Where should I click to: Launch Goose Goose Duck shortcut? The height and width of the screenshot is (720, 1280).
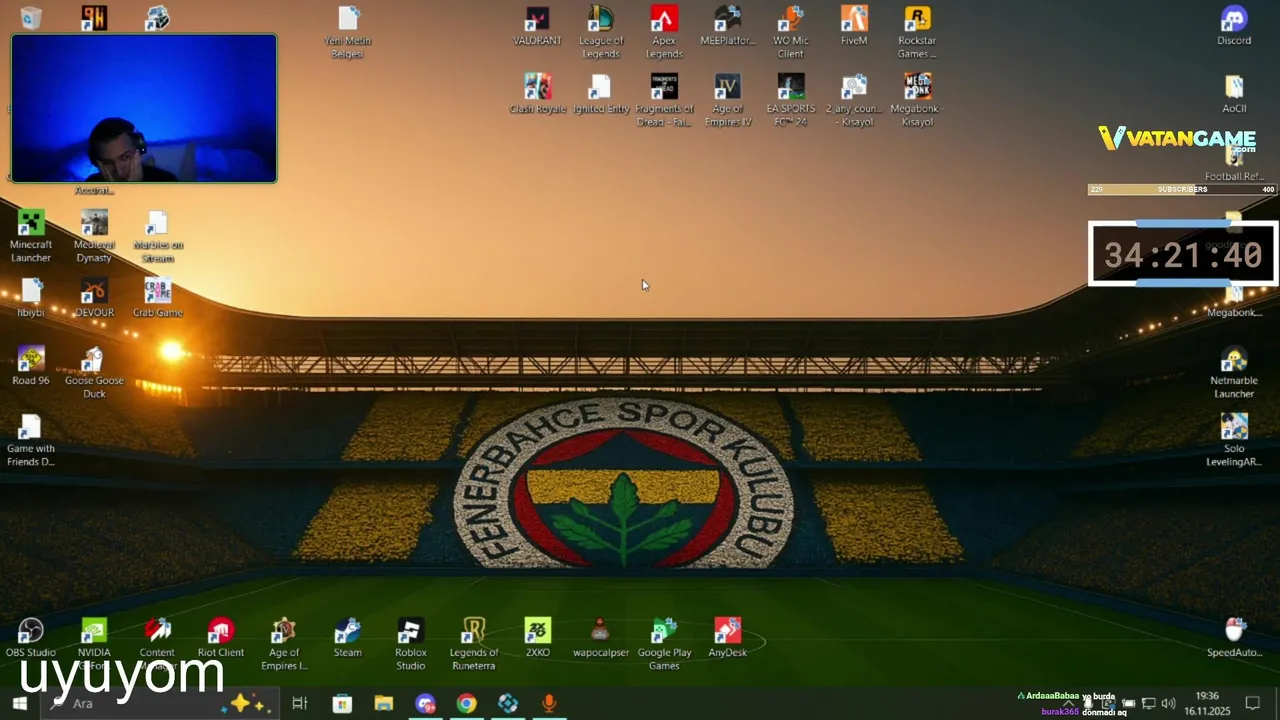click(94, 372)
